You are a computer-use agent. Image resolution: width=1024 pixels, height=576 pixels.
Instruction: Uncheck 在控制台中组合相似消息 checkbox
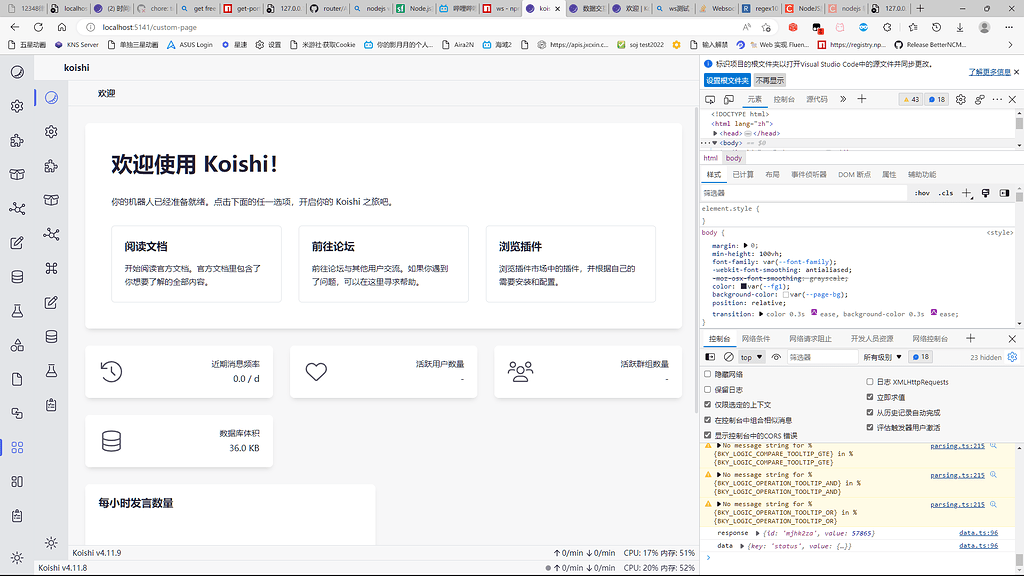coord(707,420)
